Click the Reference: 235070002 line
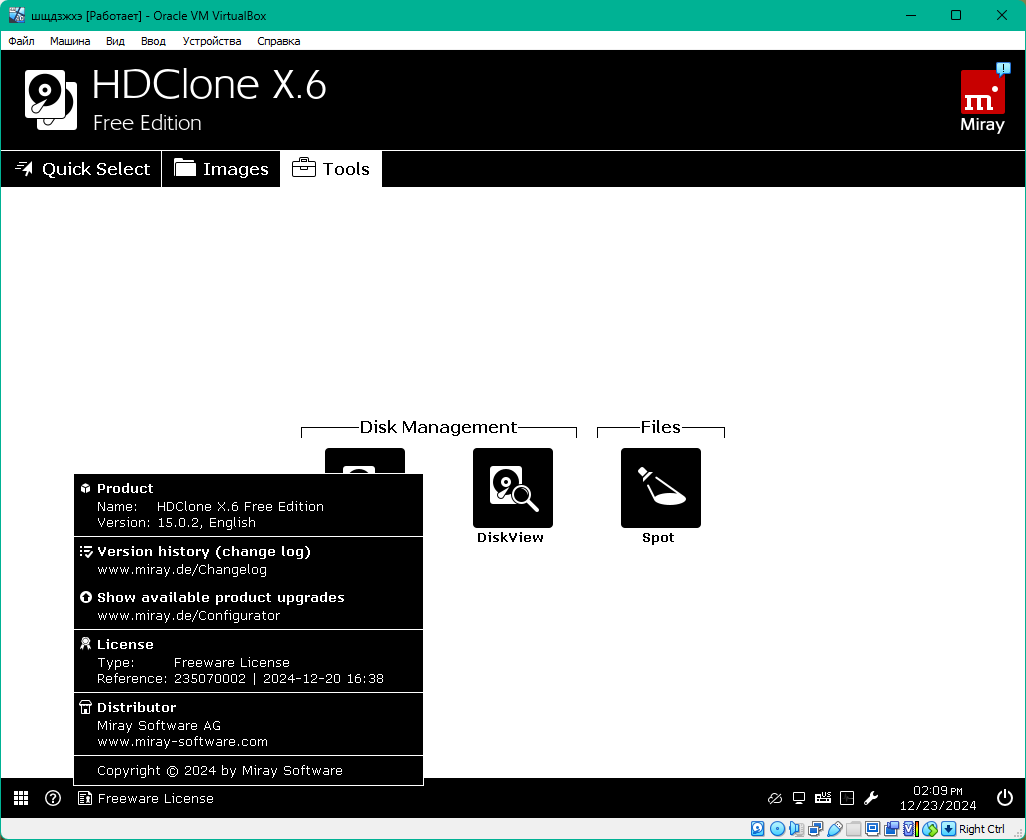The image size is (1026, 840). point(240,678)
